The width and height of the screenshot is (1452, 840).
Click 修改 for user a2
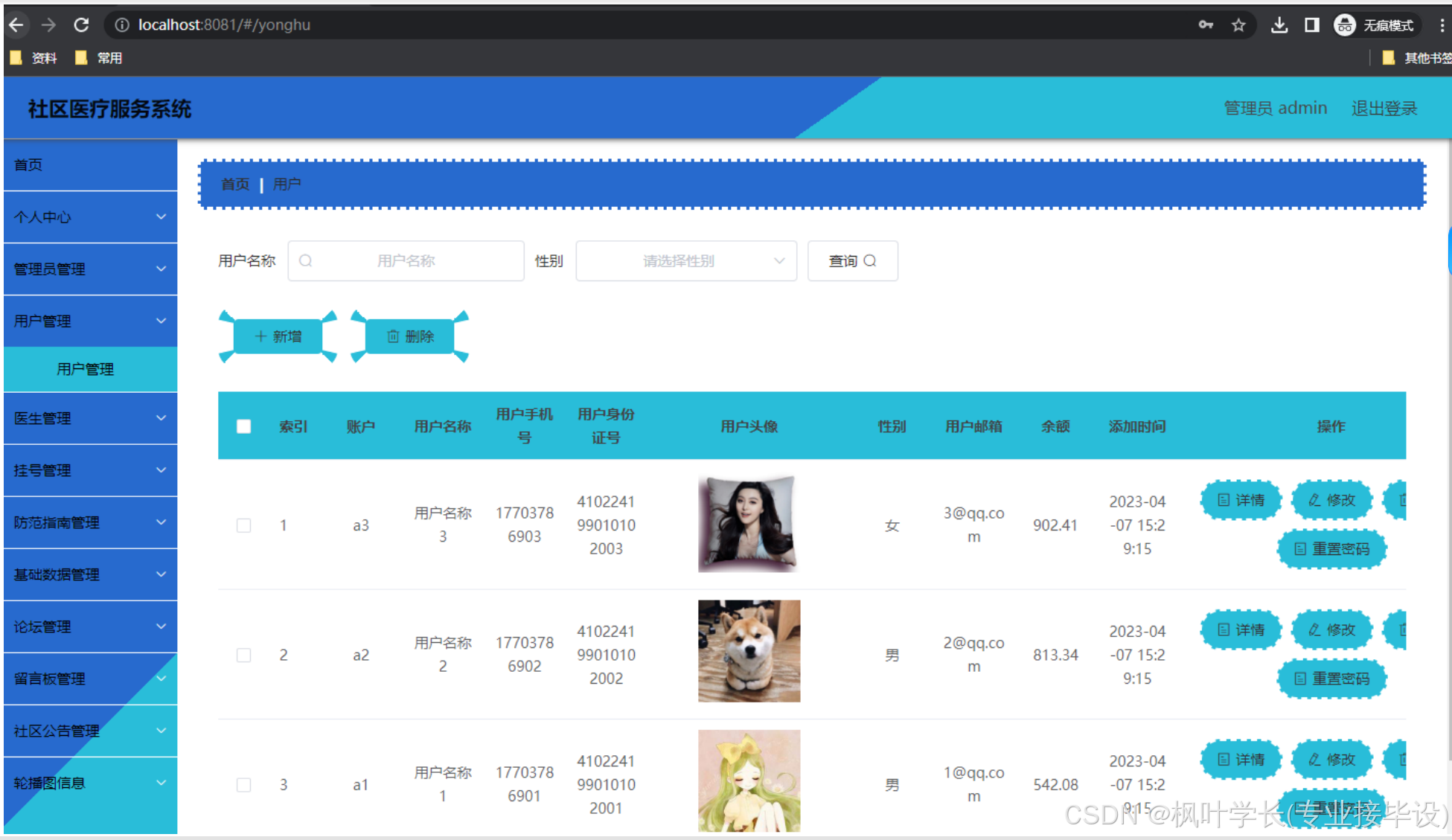pyautogui.click(x=1331, y=629)
